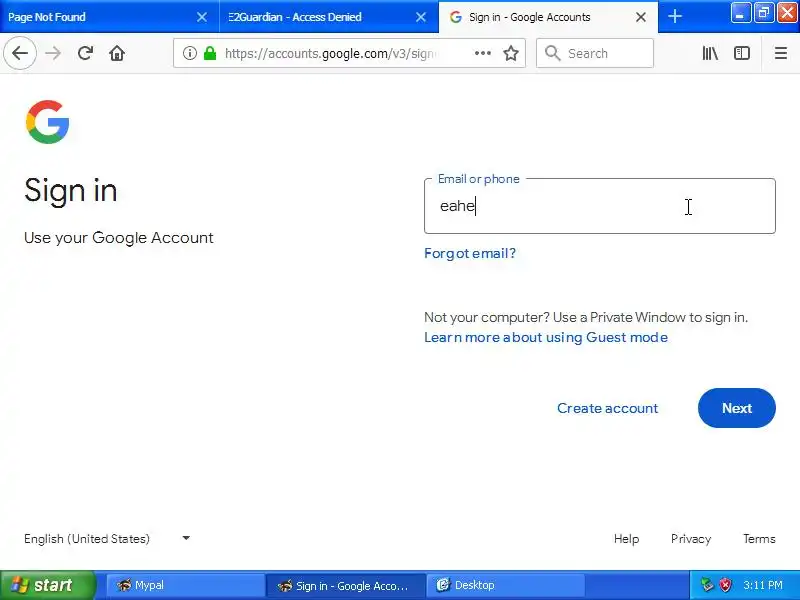The height and width of the screenshot is (600, 800).
Task: Open the browser home page
Action: (117, 53)
